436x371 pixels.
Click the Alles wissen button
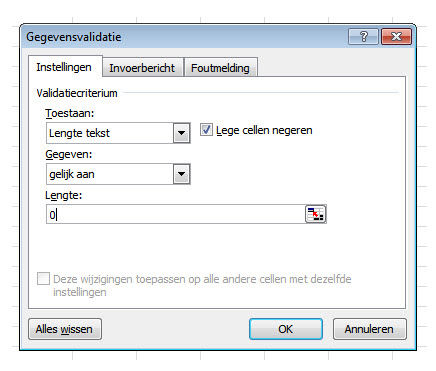point(64,329)
